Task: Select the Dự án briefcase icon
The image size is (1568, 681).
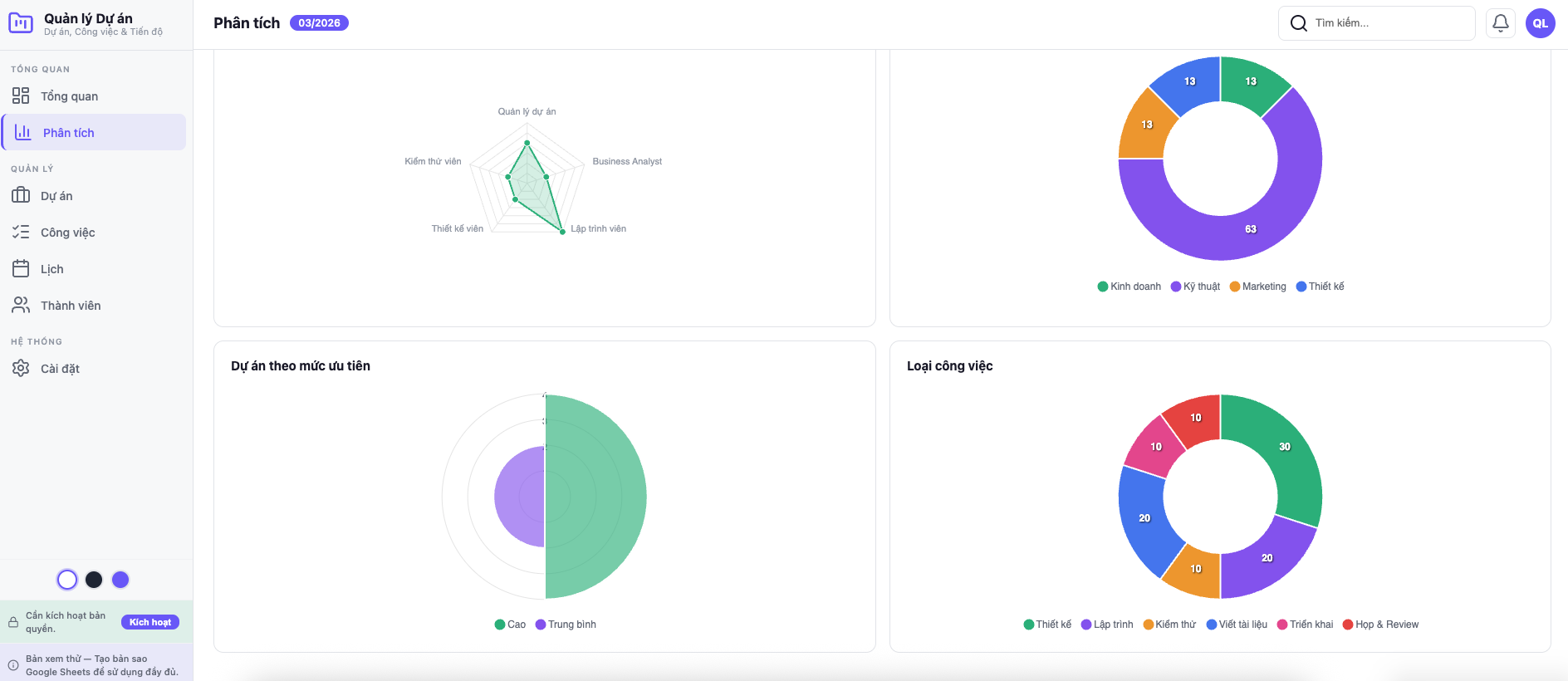Action: (x=21, y=196)
